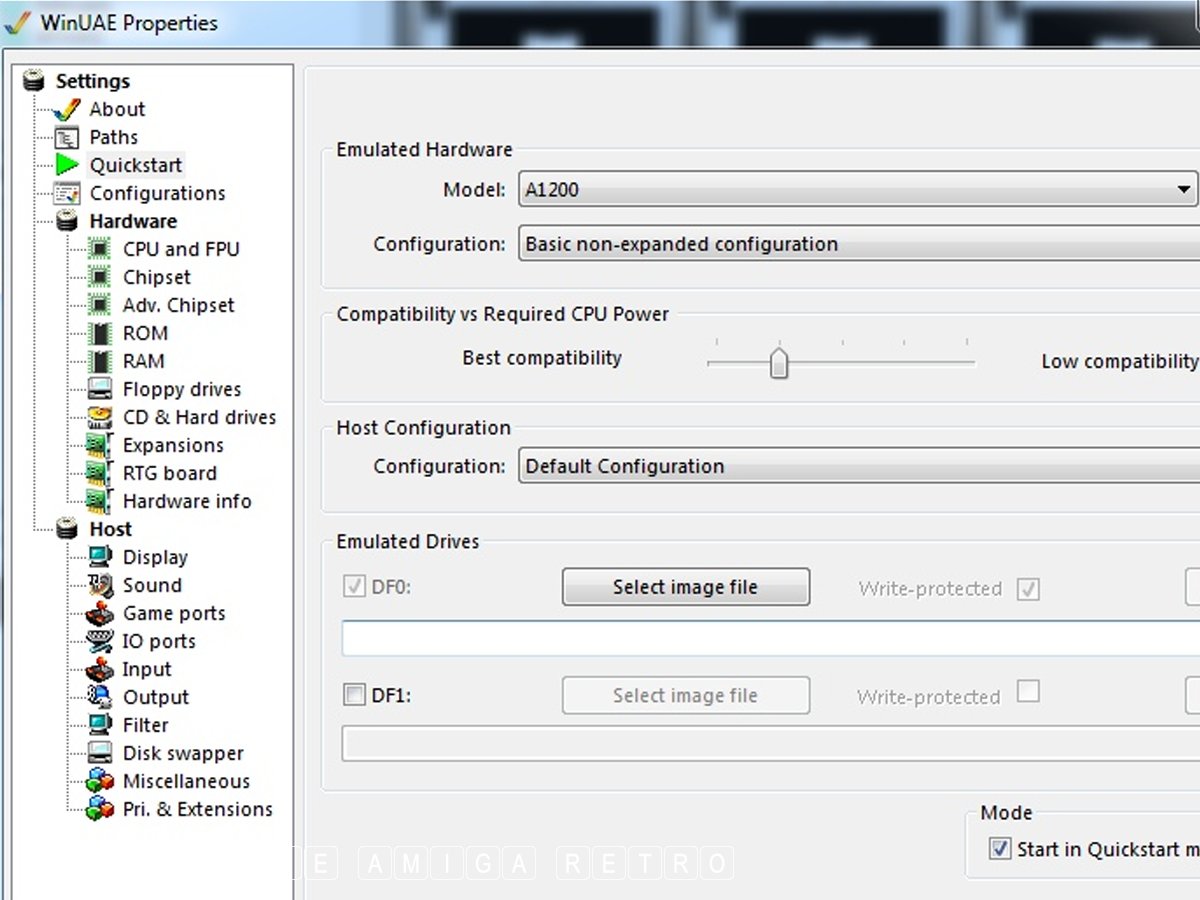
Task: Expand Host Configuration dropdown
Action: pos(856,466)
